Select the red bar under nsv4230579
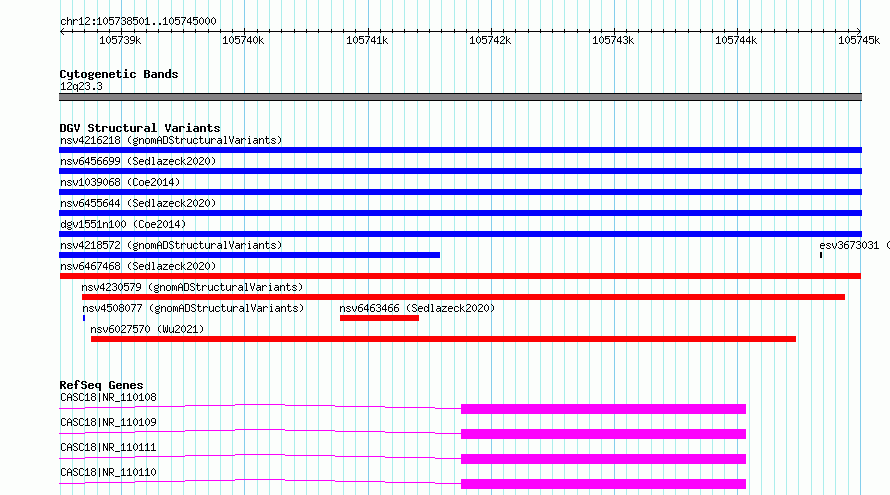The image size is (890, 495). pos(463,297)
